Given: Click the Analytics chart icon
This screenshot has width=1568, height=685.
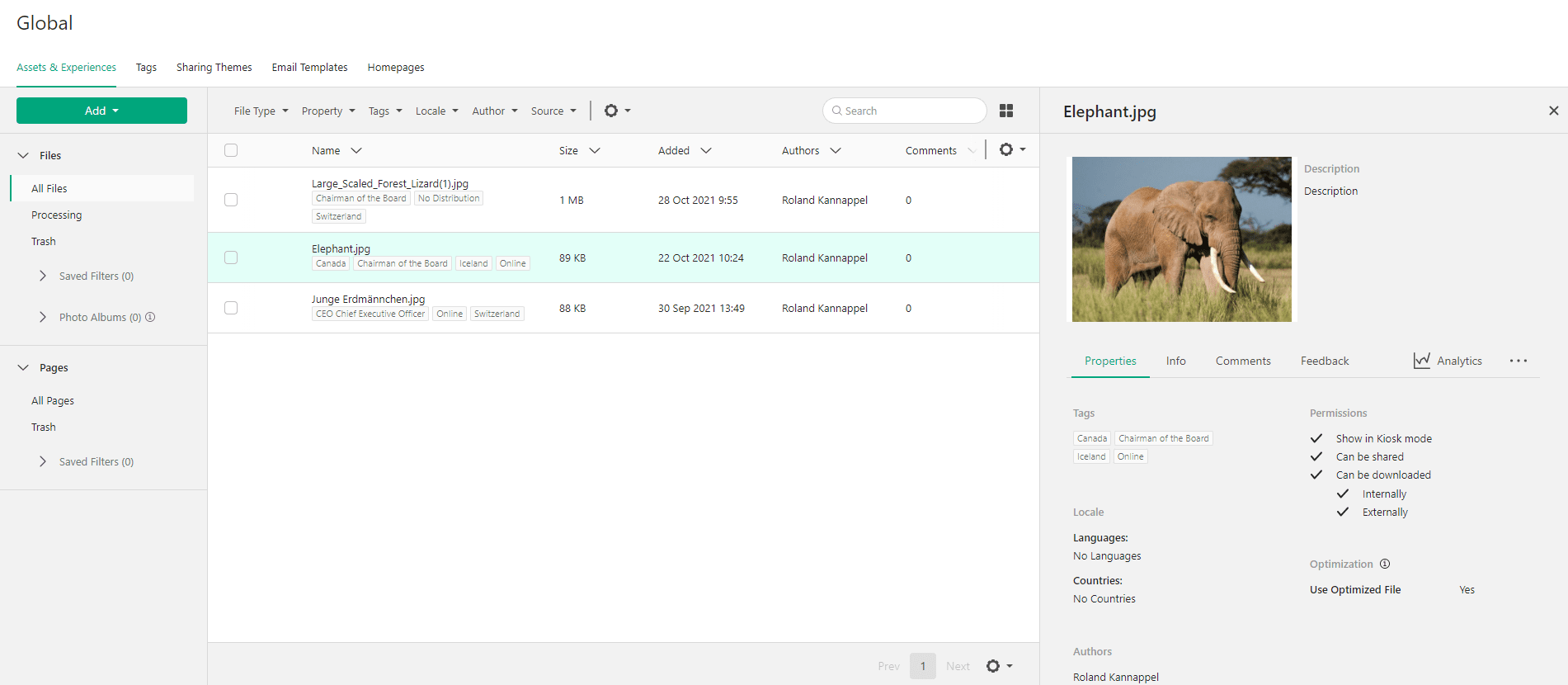Looking at the screenshot, I should coord(1421,361).
